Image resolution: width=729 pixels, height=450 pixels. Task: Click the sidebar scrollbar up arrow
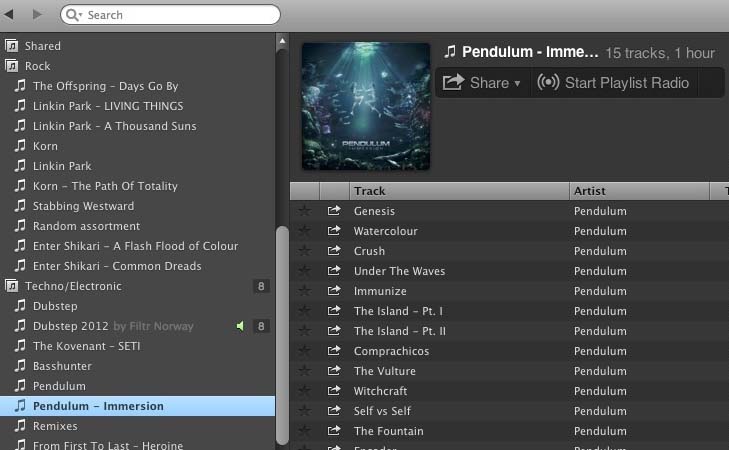[x=282, y=41]
